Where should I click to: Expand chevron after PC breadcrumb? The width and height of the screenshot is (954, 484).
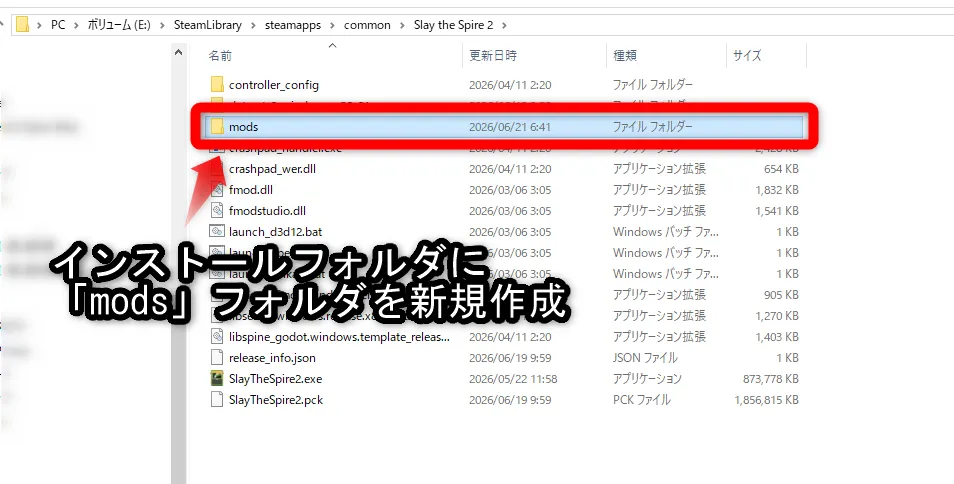pos(77,25)
